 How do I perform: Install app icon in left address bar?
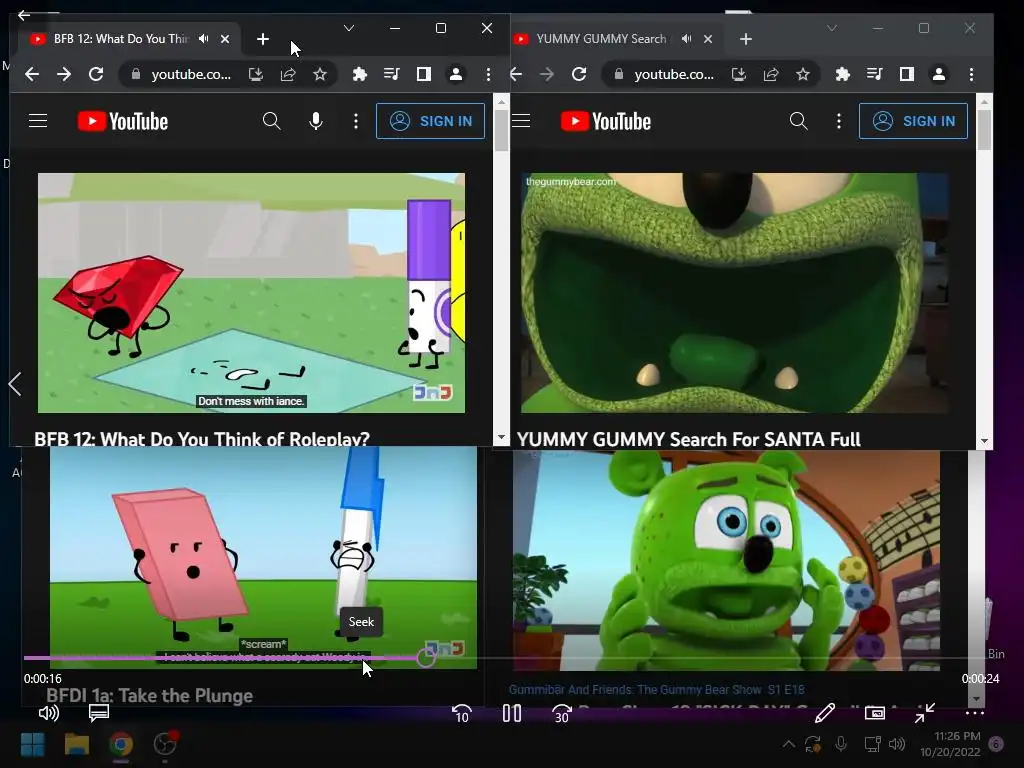(256, 74)
